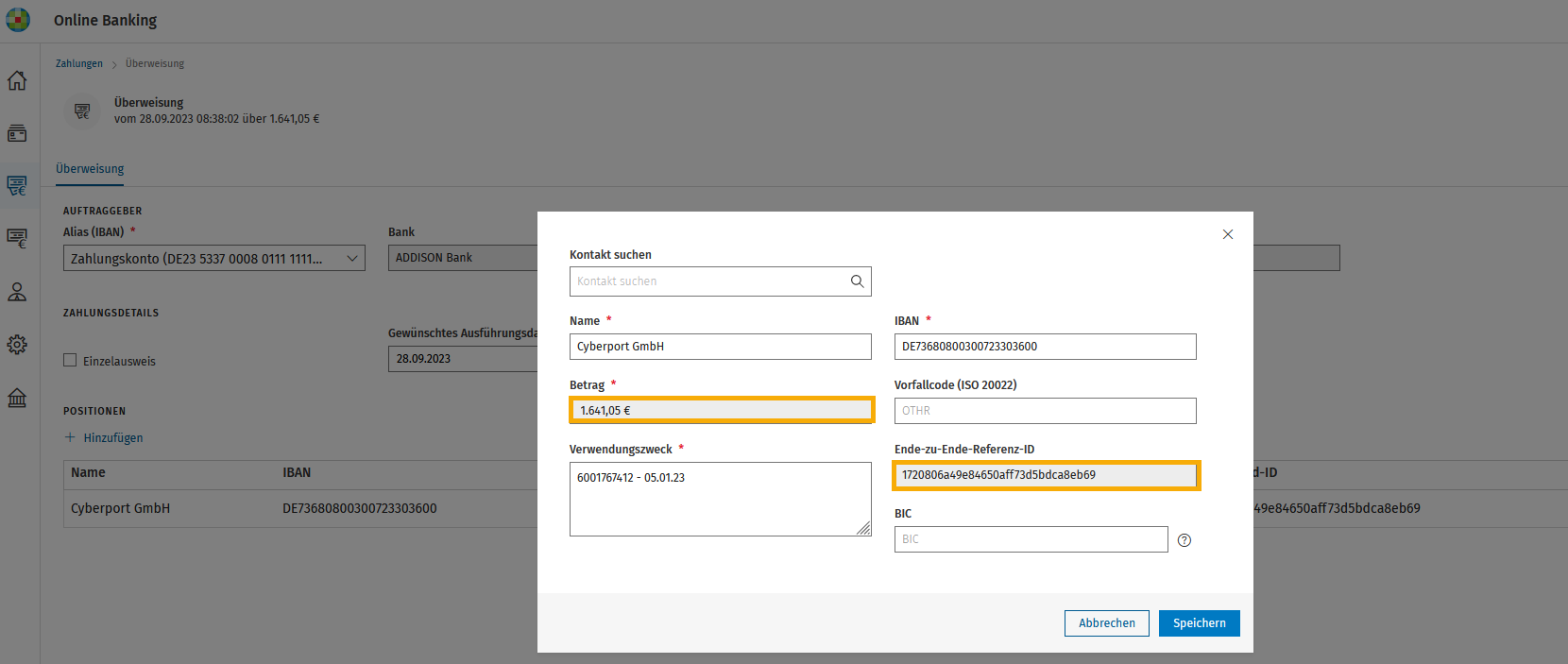
Task: Click the Verwendungszweck textarea resize handle
Action: click(x=863, y=529)
